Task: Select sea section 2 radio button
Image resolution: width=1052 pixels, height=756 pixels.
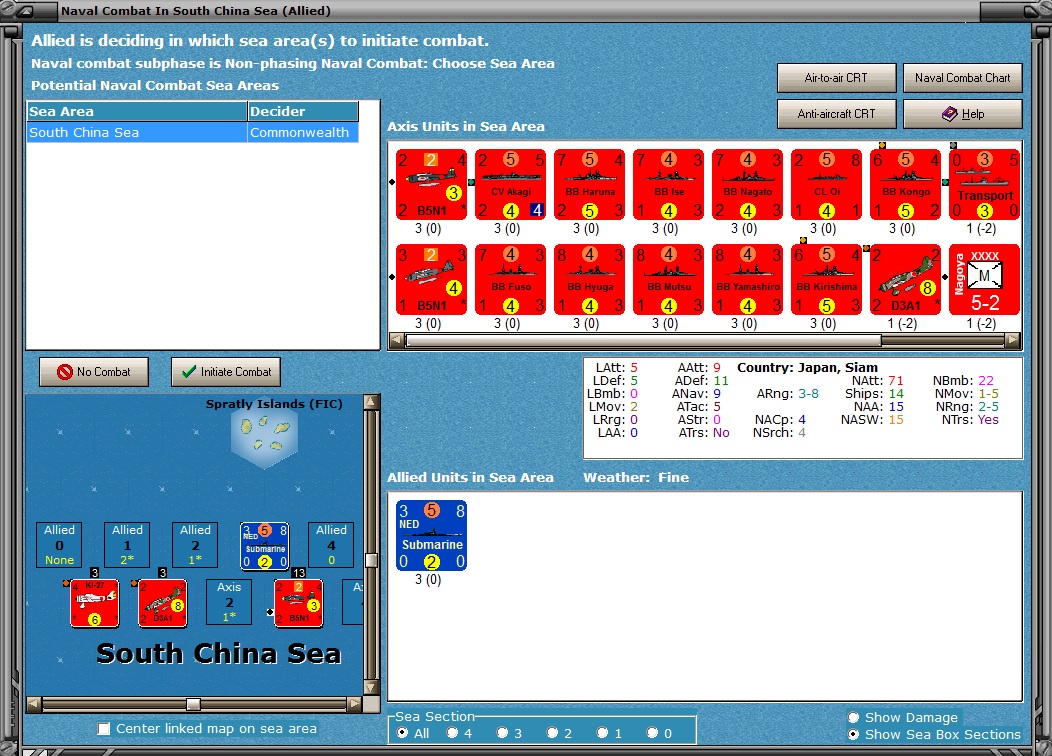Action: (x=552, y=733)
